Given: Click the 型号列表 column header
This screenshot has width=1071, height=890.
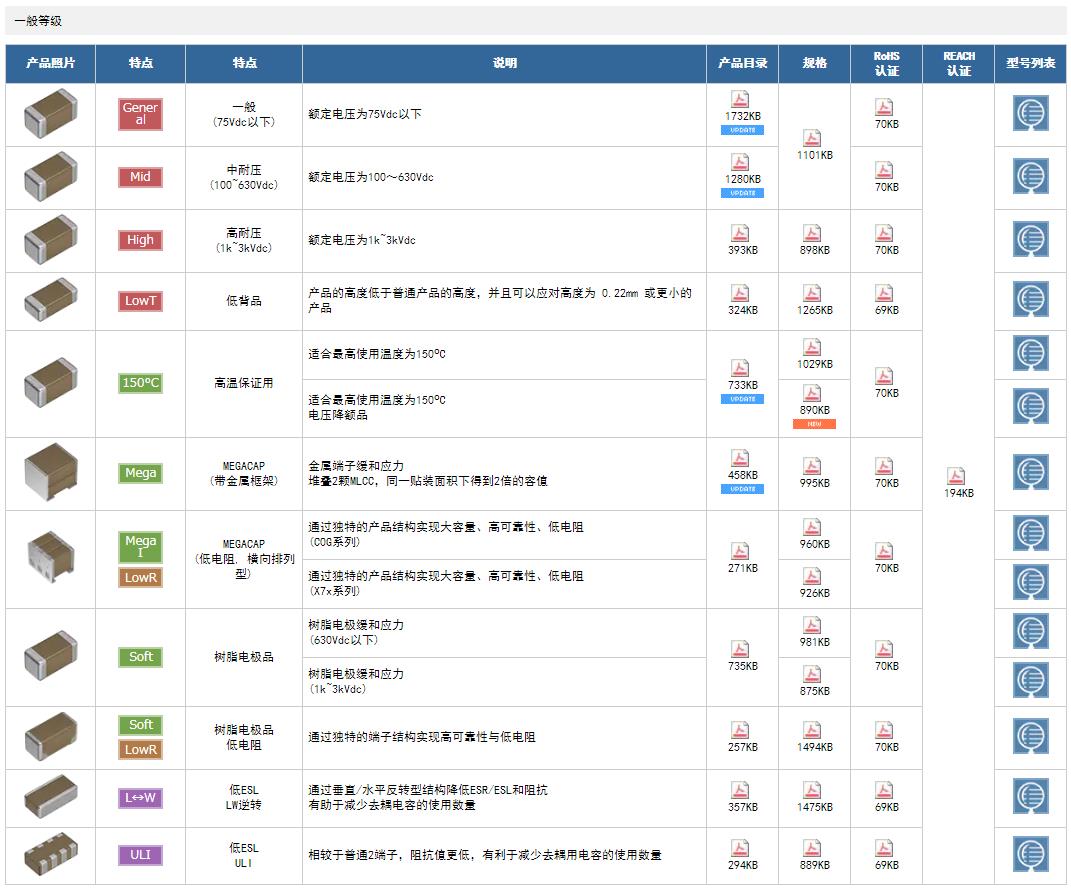Looking at the screenshot, I should tap(1030, 63).
